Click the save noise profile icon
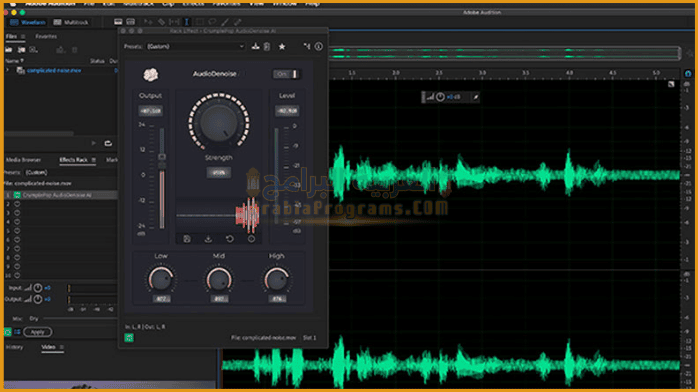698x392 pixels. (x=187, y=239)
